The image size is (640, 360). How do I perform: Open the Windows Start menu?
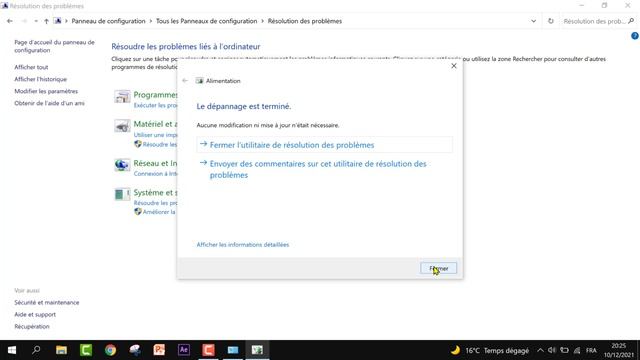click(12, 350)
